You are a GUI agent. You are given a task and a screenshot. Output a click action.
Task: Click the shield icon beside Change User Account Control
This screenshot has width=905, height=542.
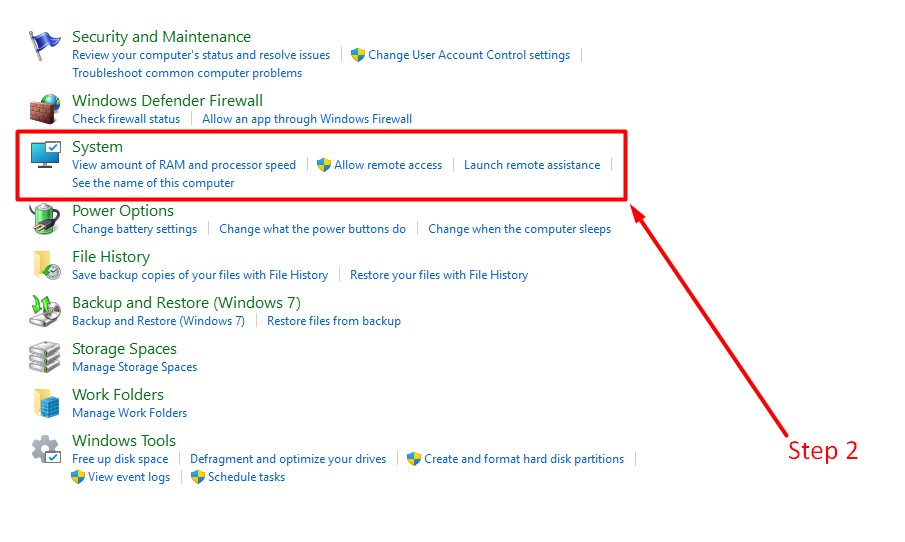click(358, 55)
